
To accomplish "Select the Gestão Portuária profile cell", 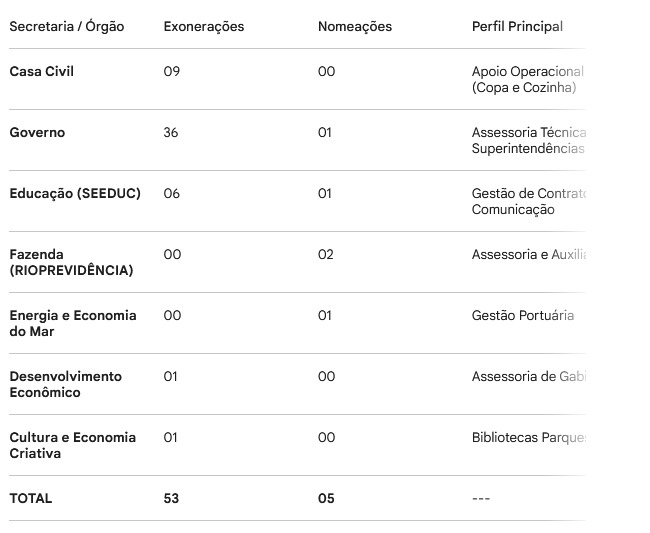I will (523, 316).
